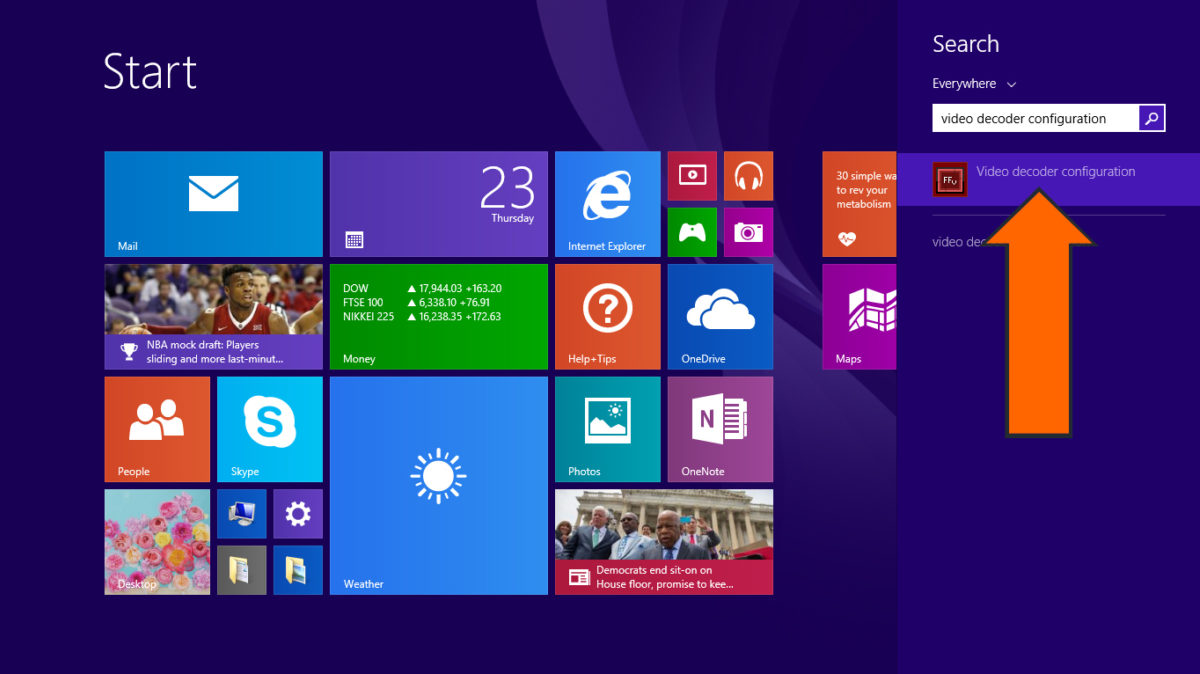This screenshot has width=1200, height=674.
Task: Open the Photos tile
Action: pos(608,429)
